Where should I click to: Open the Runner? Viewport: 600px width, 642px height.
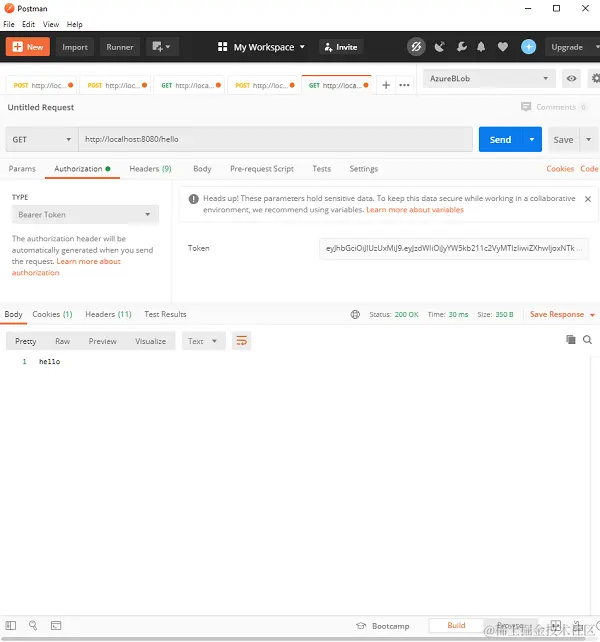pos(120,47)
